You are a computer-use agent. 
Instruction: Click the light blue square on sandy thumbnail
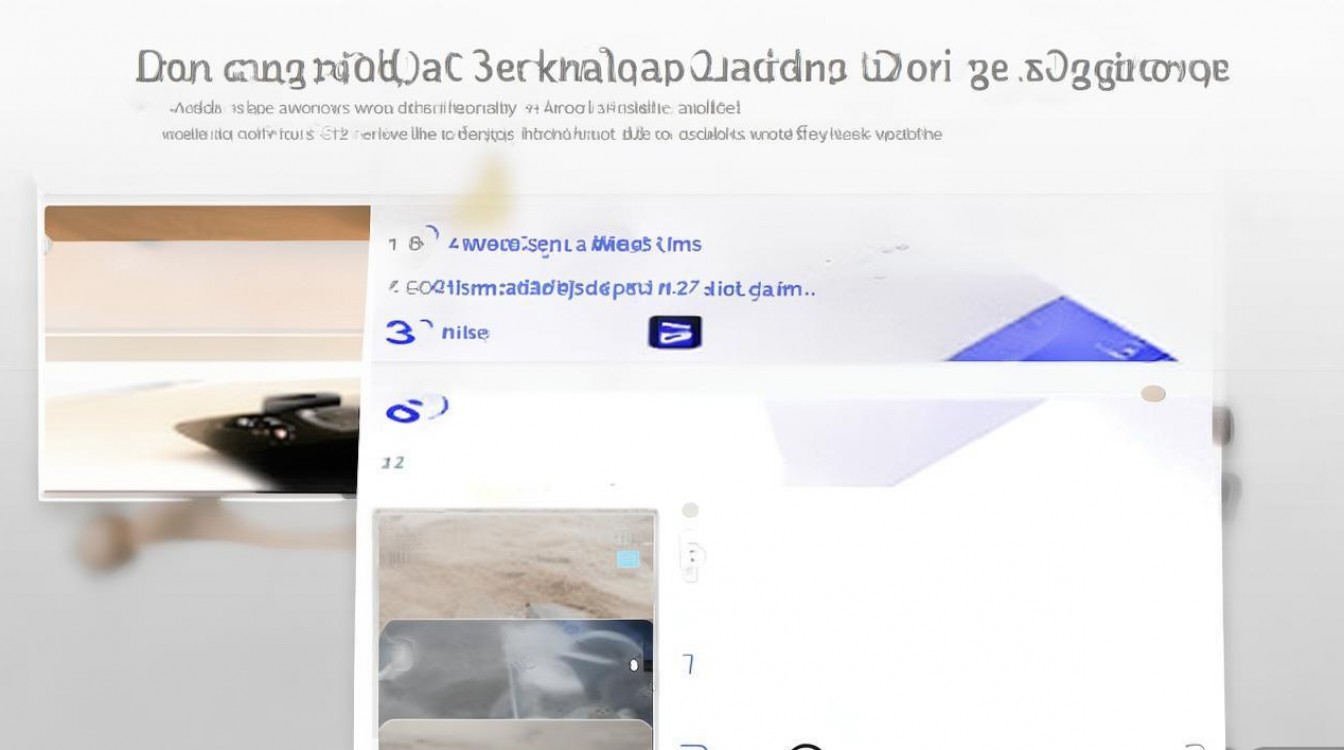[627, 558]
